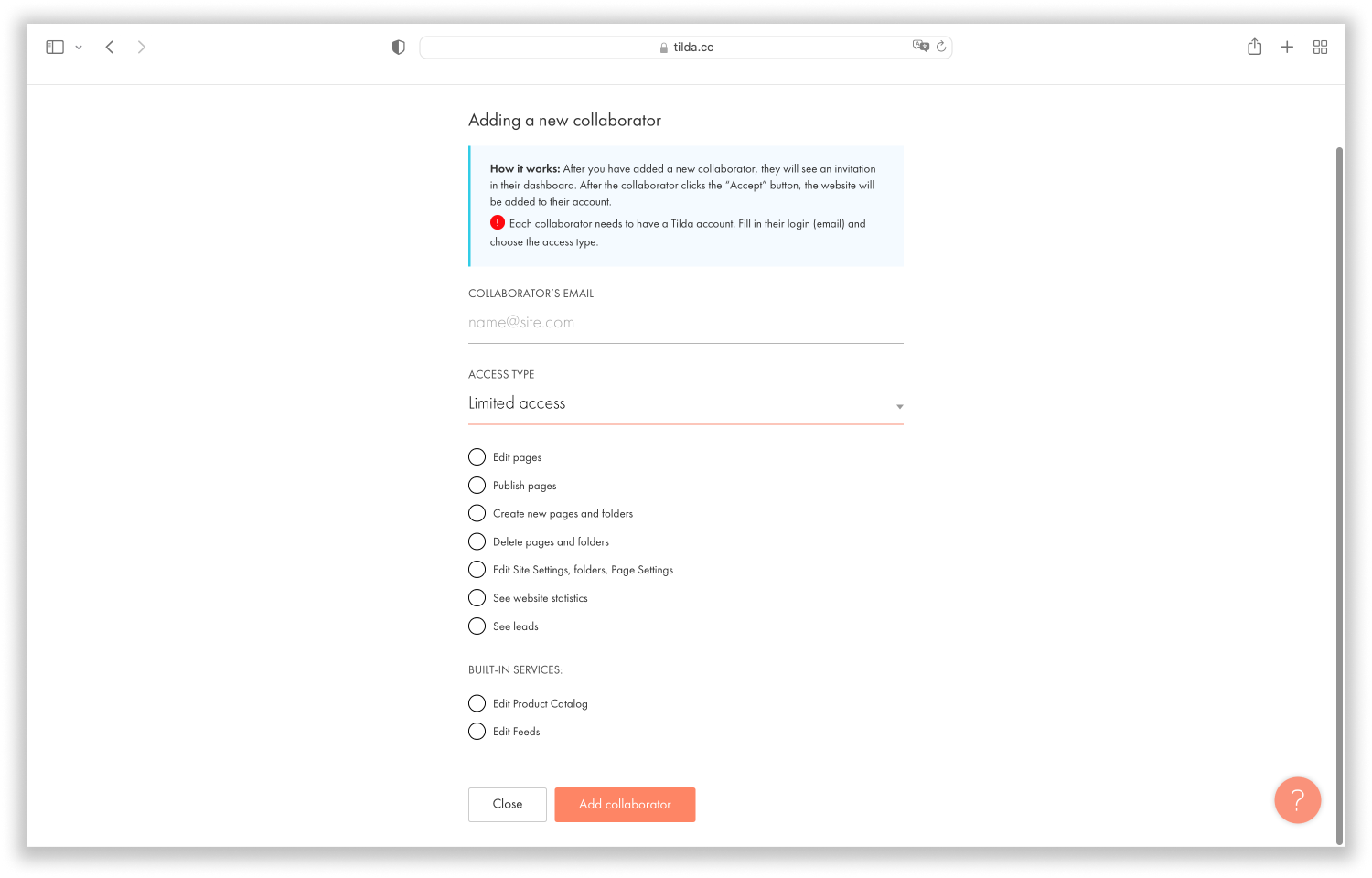Enable the Edit pages permission
The image size is (1372, 878).
(477, 456)
